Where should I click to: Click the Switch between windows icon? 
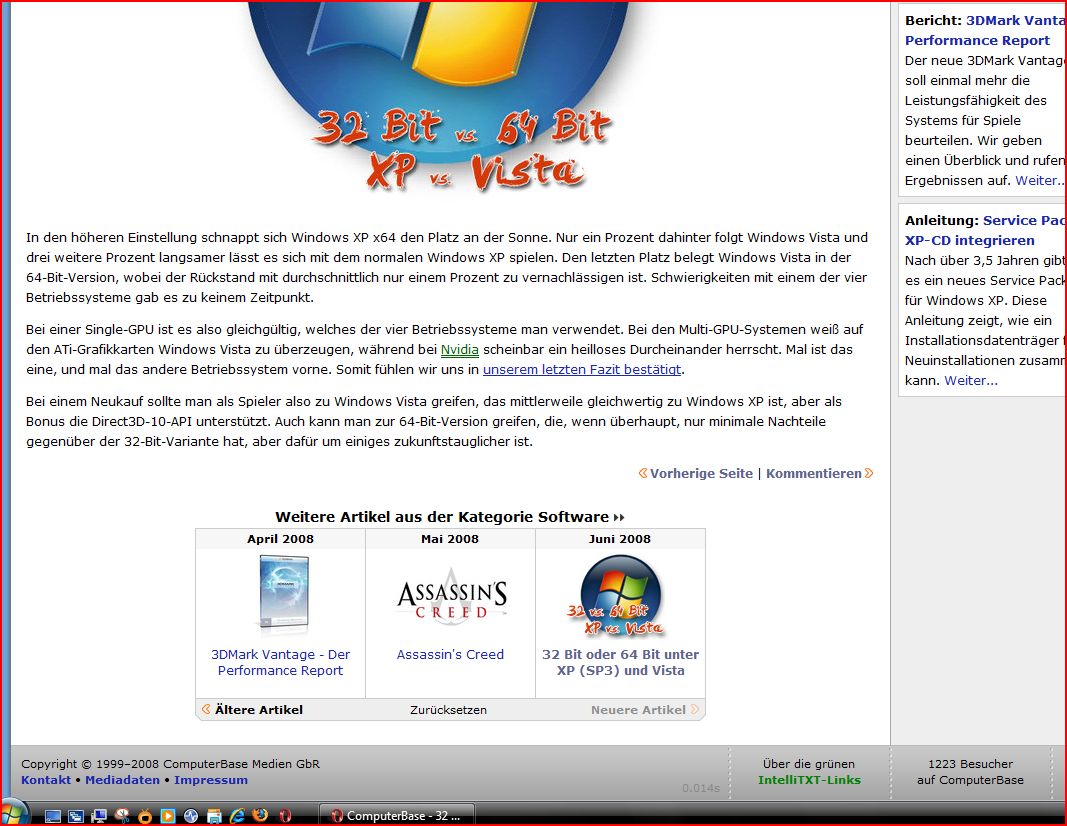(x=76, y=816)
